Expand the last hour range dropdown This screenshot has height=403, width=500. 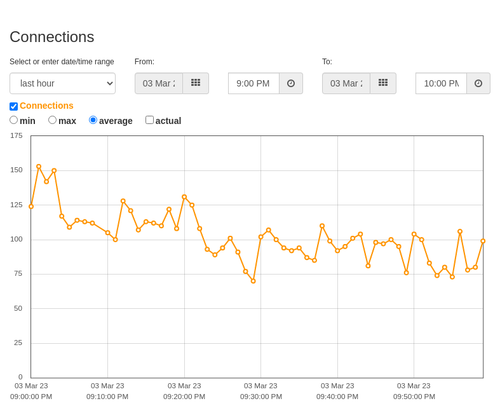click(63, 83)
